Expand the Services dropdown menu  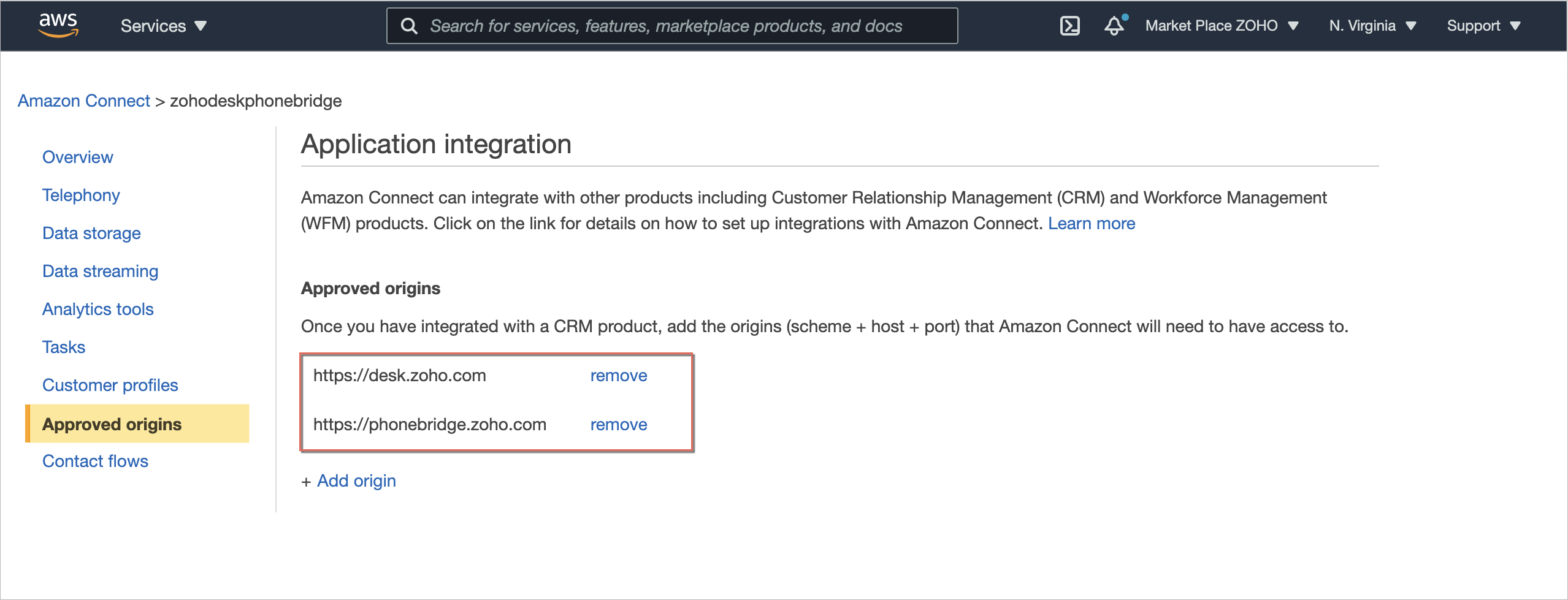coord(163,26)
